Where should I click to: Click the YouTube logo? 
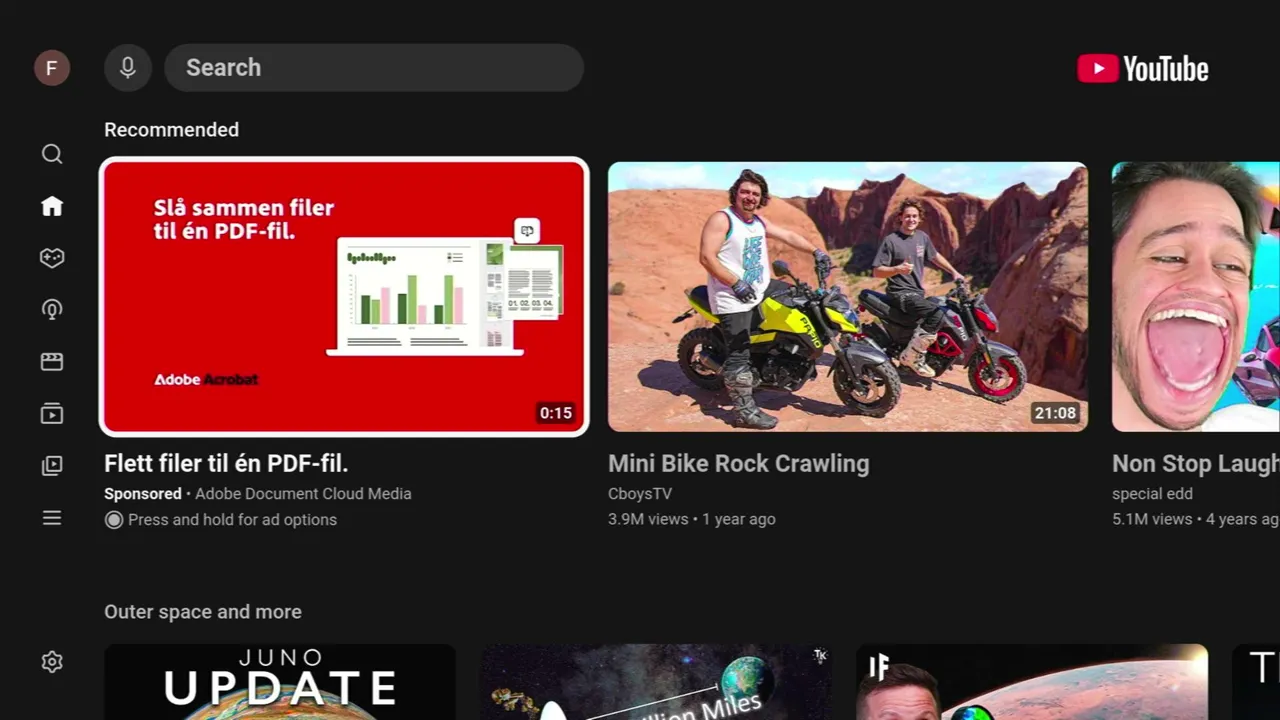(1143, 68)
